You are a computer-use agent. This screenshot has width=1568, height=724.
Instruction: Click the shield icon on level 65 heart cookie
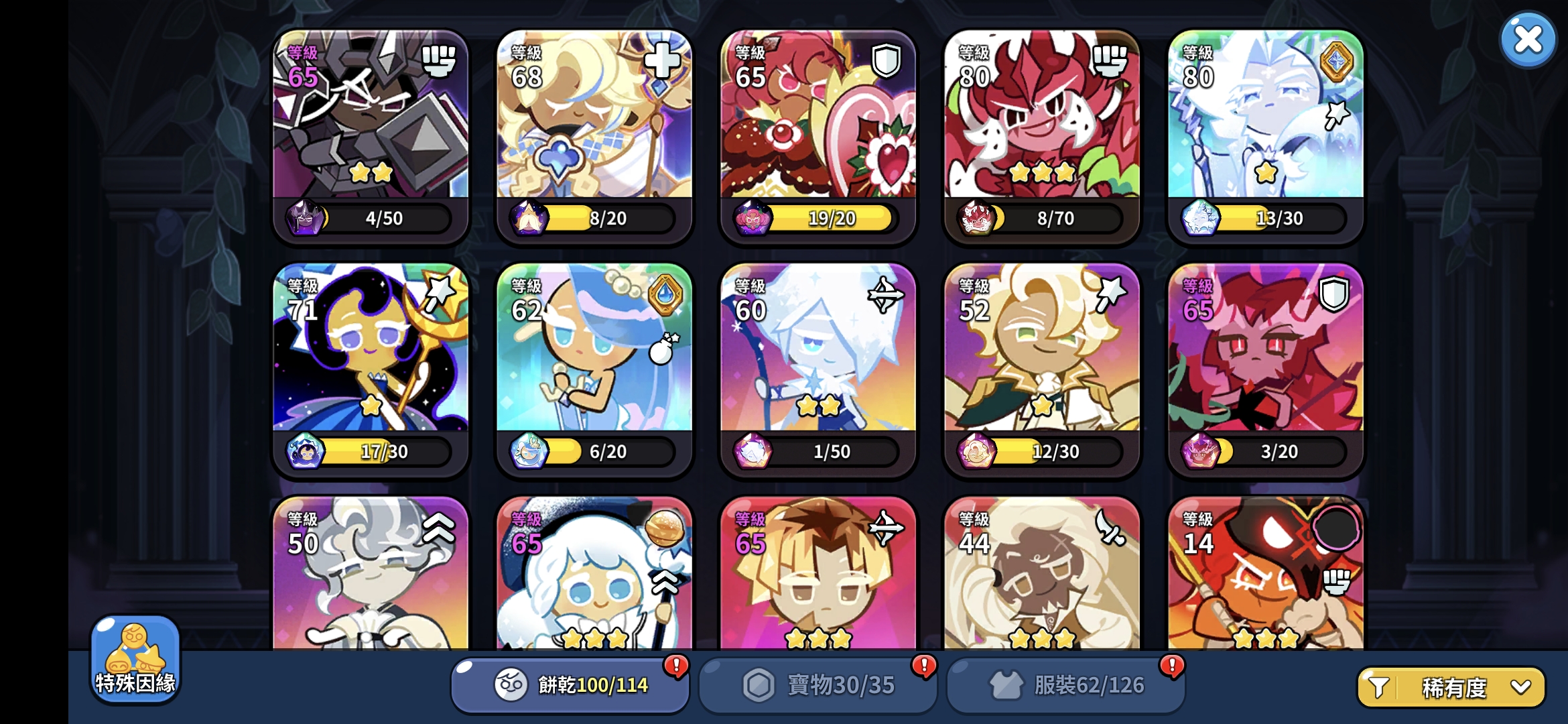coord(886,61)
